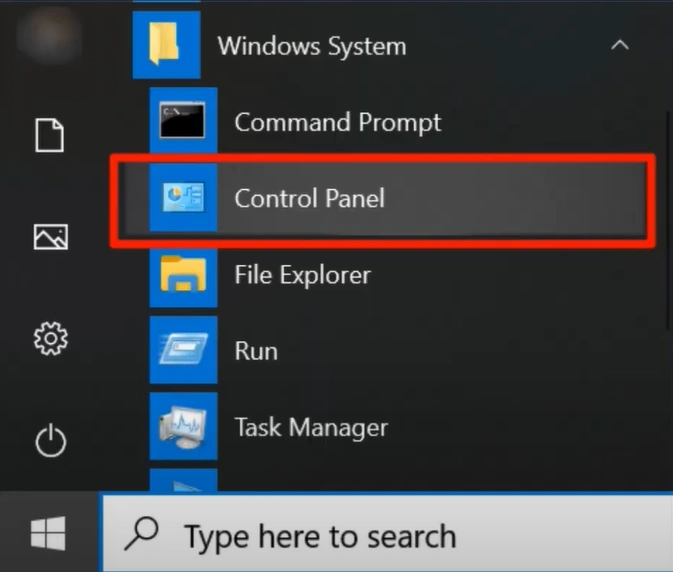Screen dimensions: 673x572
Task: Click the Control Panel icon
Action: pyautogui.click(x=183, y=198)
